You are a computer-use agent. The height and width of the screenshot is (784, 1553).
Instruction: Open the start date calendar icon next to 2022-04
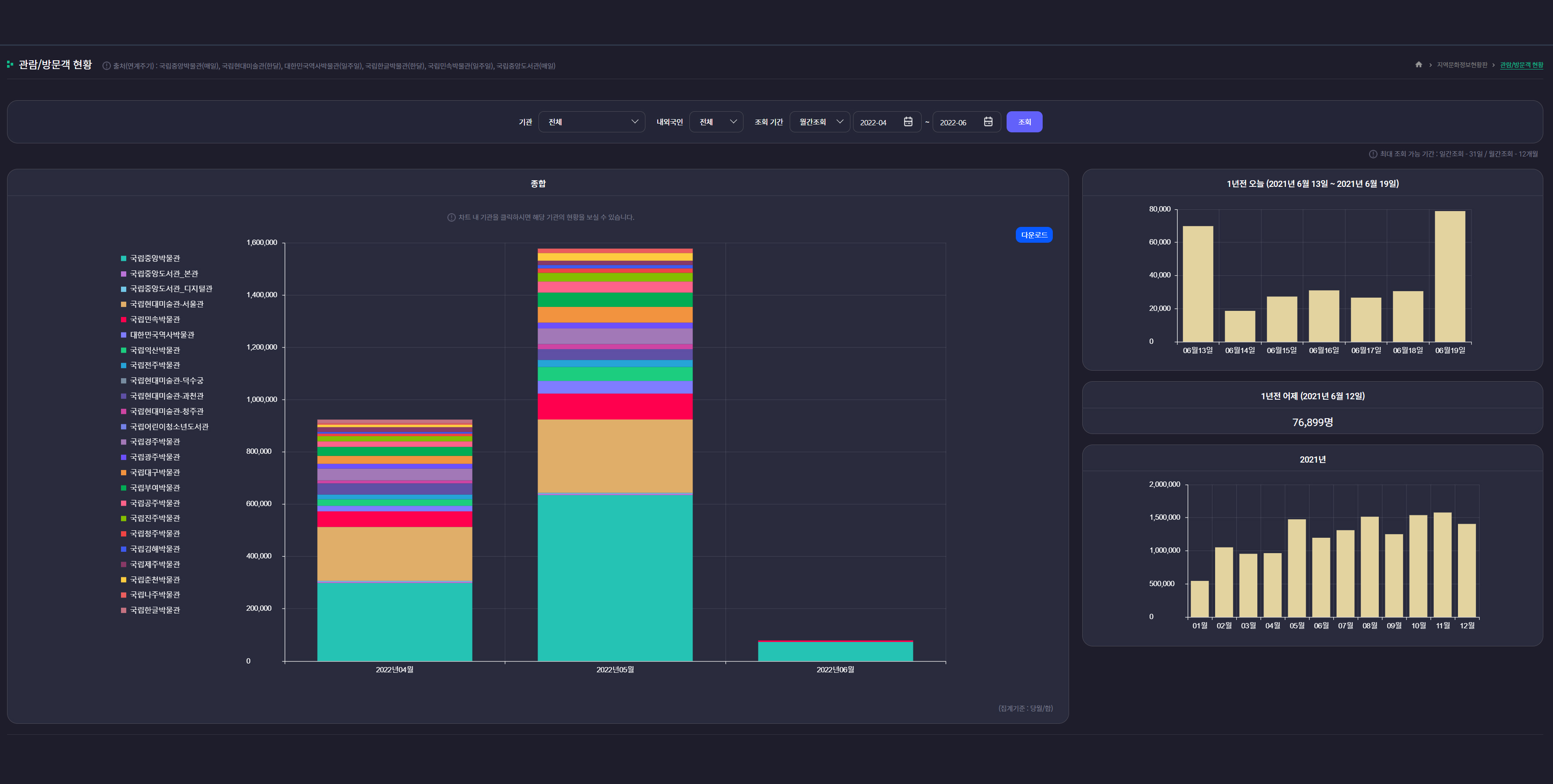[908, 122]
